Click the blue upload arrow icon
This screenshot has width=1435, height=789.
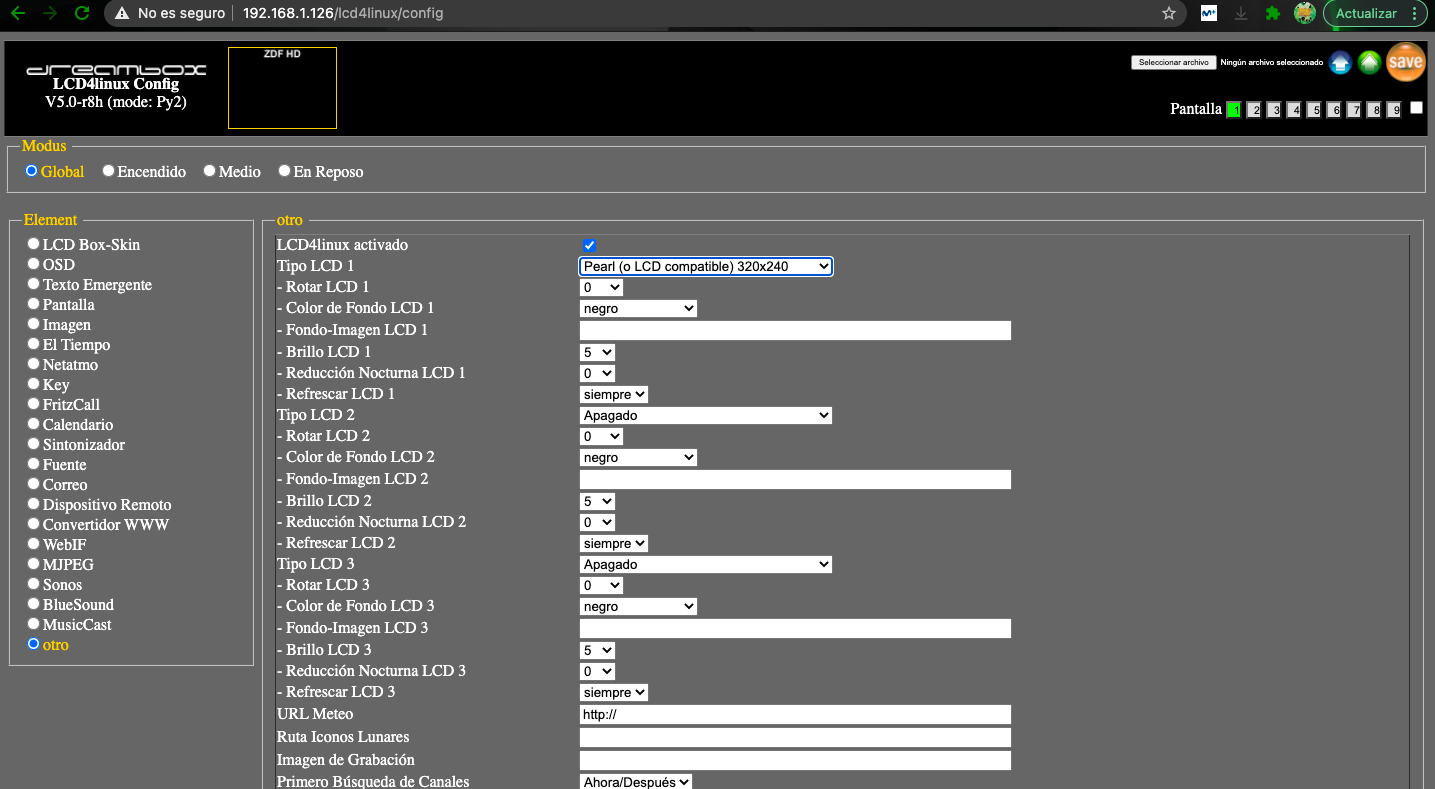click(1340, 63)
